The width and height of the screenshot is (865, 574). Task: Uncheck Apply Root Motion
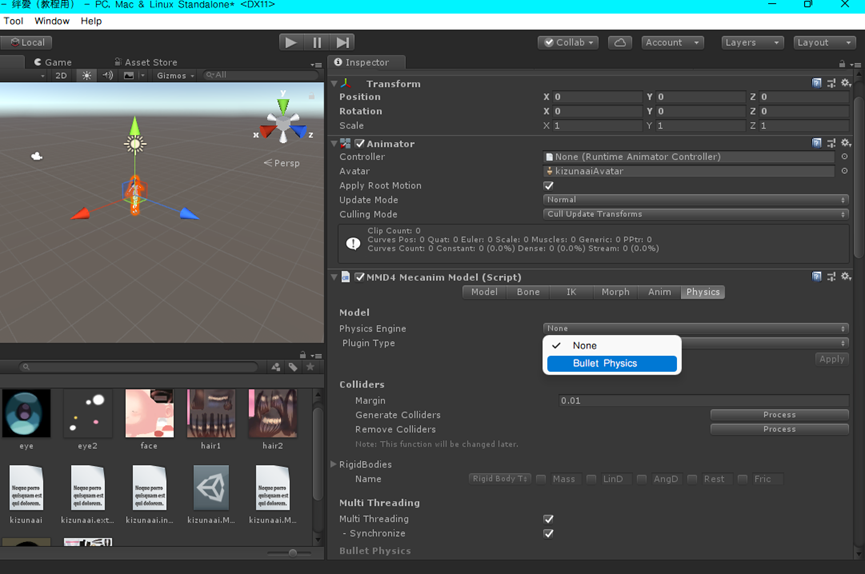pyautogui.click(x=548, y=186)
